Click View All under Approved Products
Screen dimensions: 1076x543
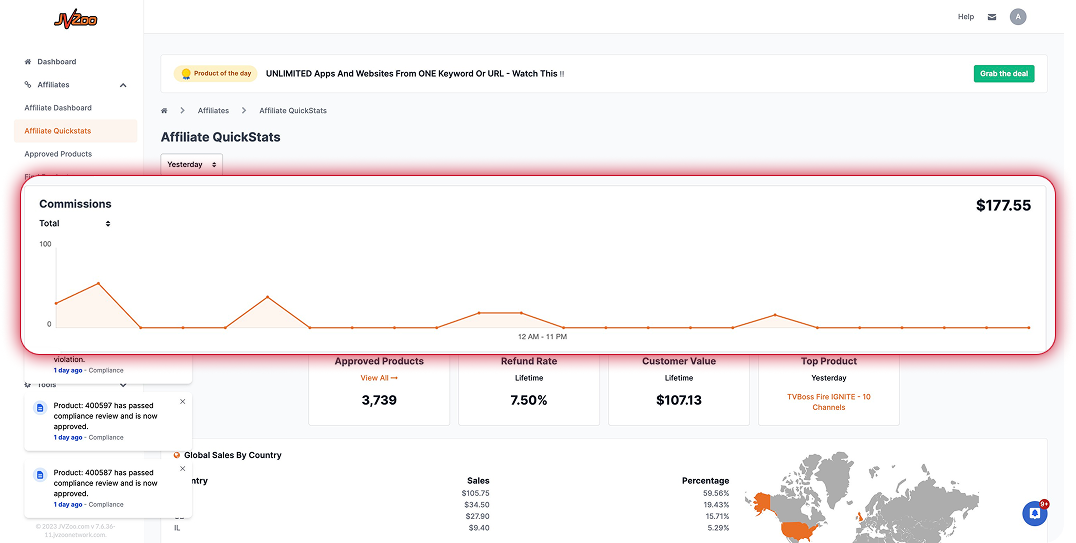click(379, 378)
